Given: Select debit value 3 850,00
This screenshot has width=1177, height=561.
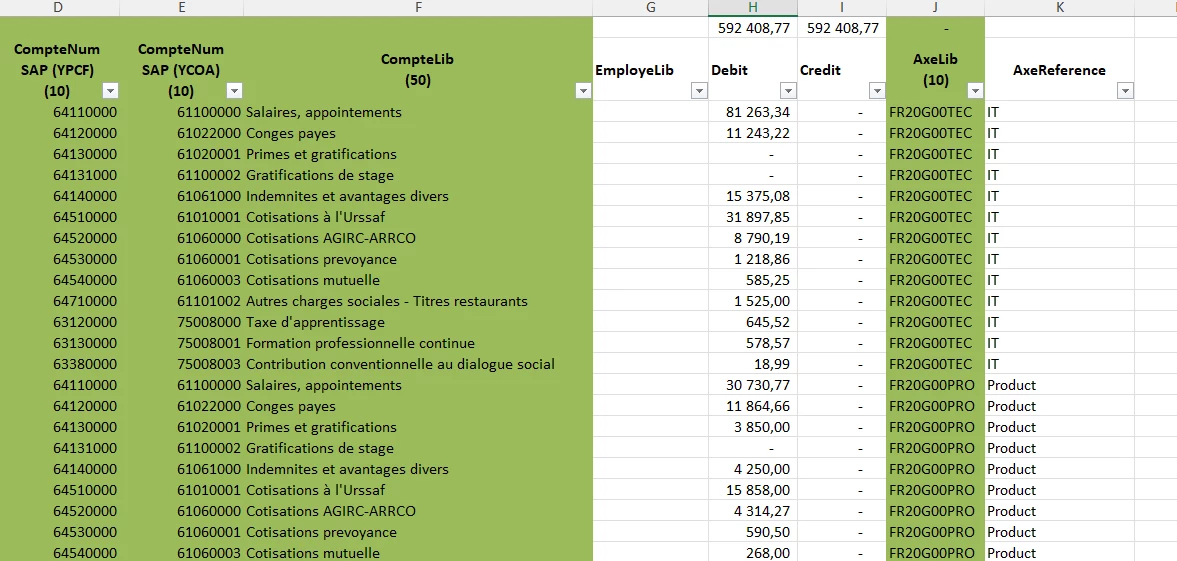Looking at the screenshot, I should click(753, 427).
